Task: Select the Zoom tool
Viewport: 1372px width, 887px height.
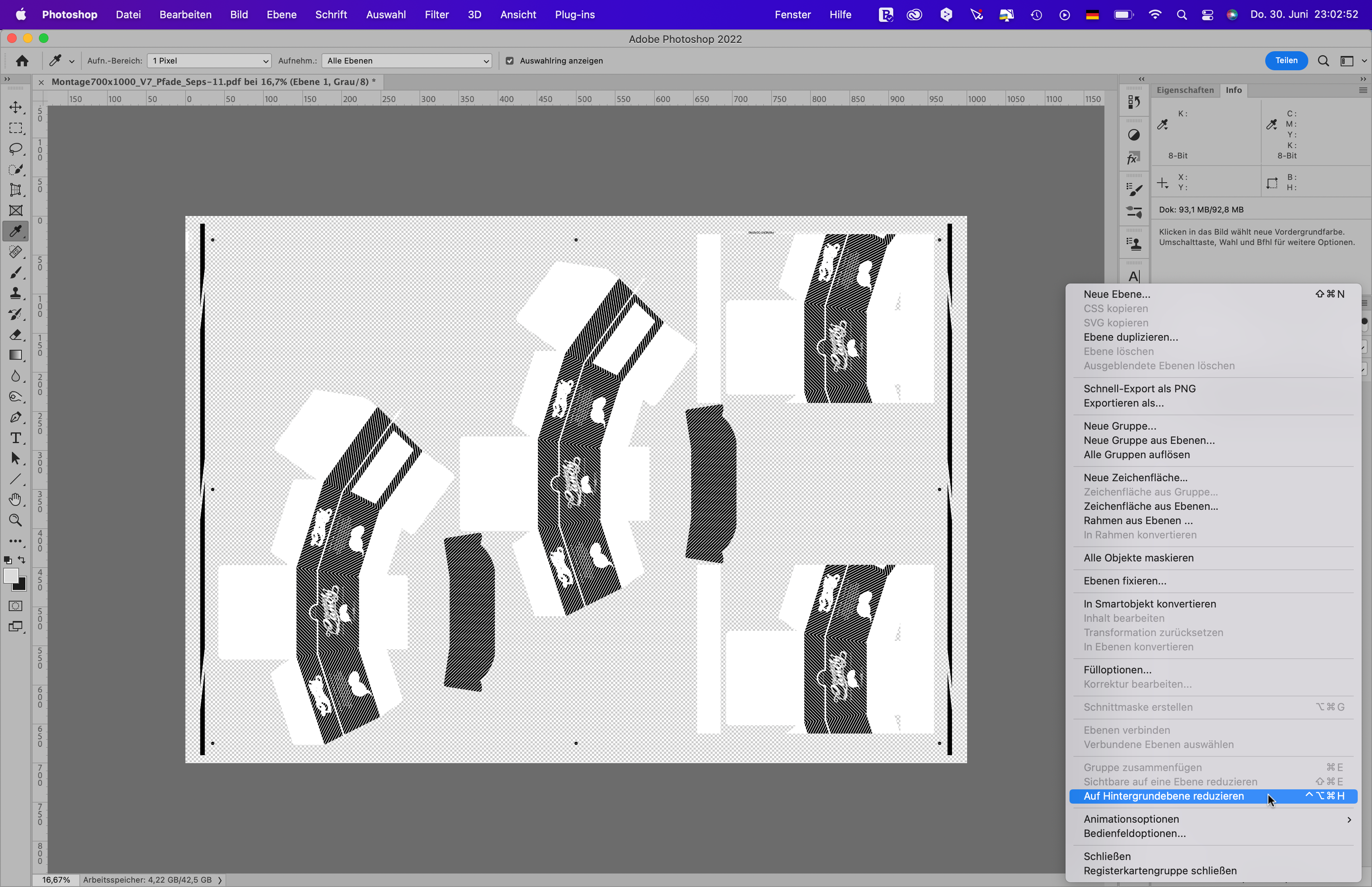Action: coord(15,520)
